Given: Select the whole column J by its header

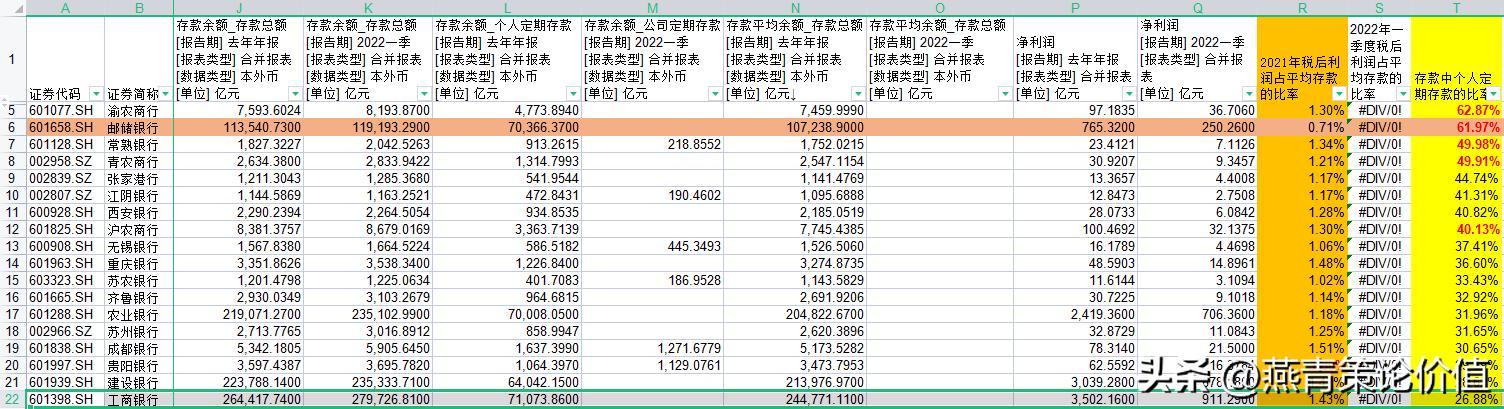Looking at the screenshot, I should (x=238, y=8).
